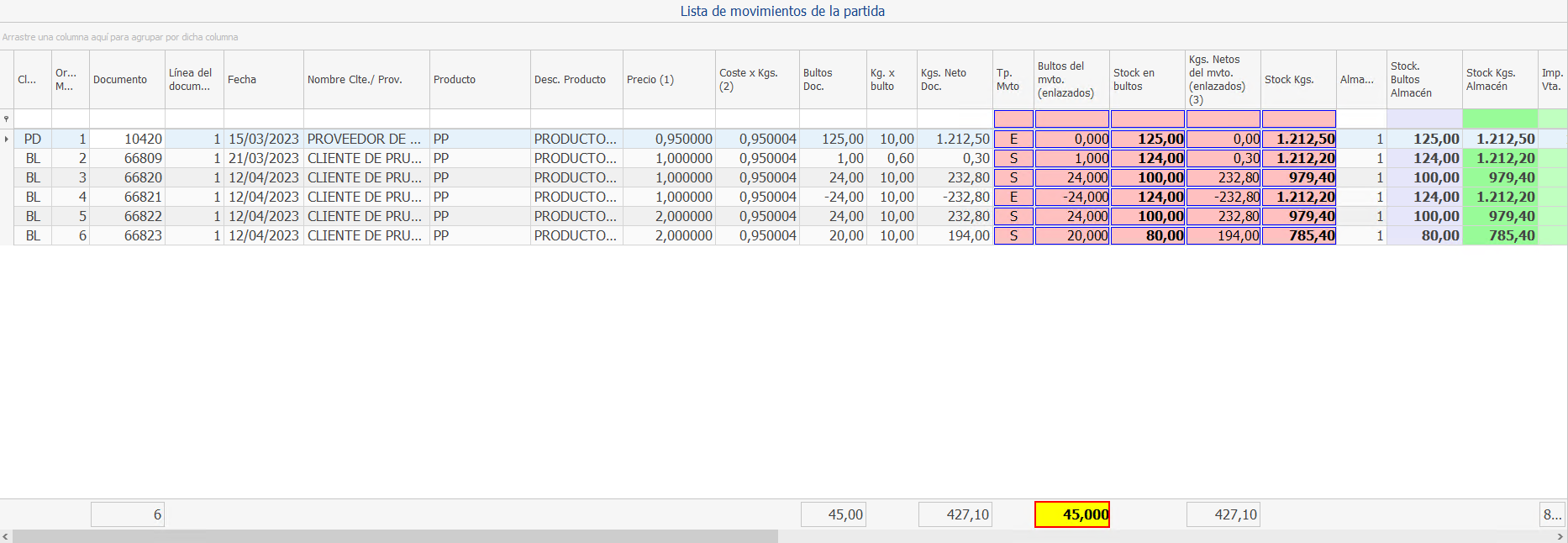1568x543 pixels.
Task: Click the Precio (1) column header
Action: pyautogui.click(x=669, y=80)
